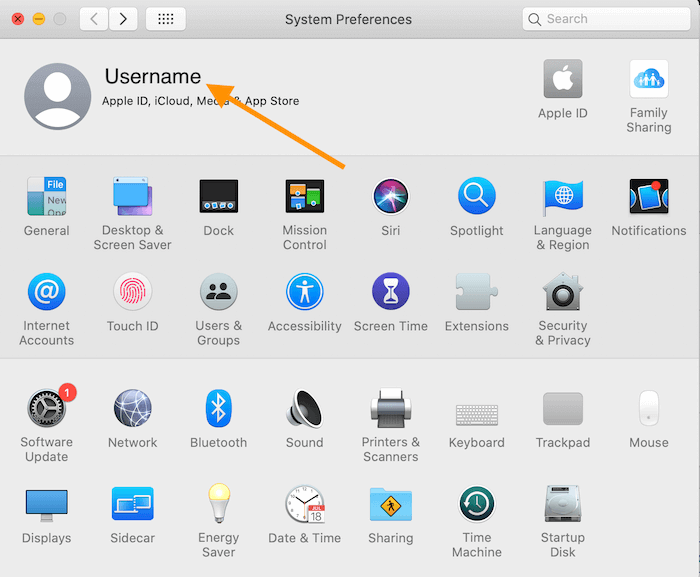This screenshot has height=577, width=700.
Task: Open the Sidecar preferences
Action: coord(133,505)
